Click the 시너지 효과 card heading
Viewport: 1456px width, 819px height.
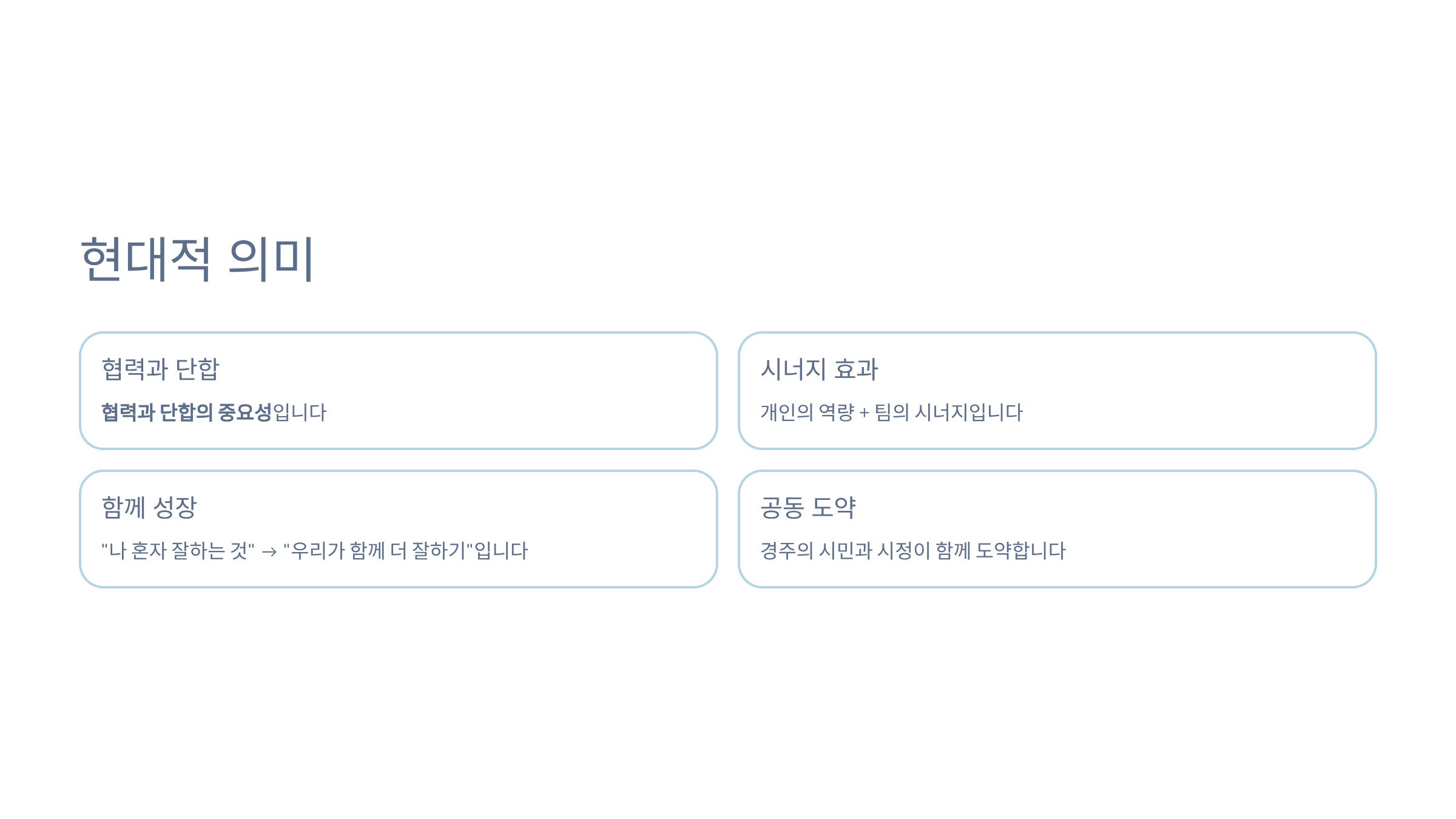[x=819, y=369]
